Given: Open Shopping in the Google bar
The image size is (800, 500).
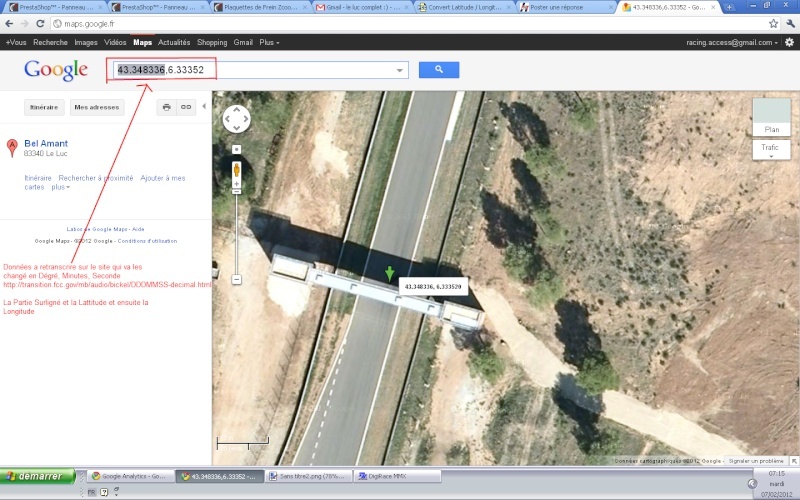Looking at the screenshot, I should click(x=212, y=42).
